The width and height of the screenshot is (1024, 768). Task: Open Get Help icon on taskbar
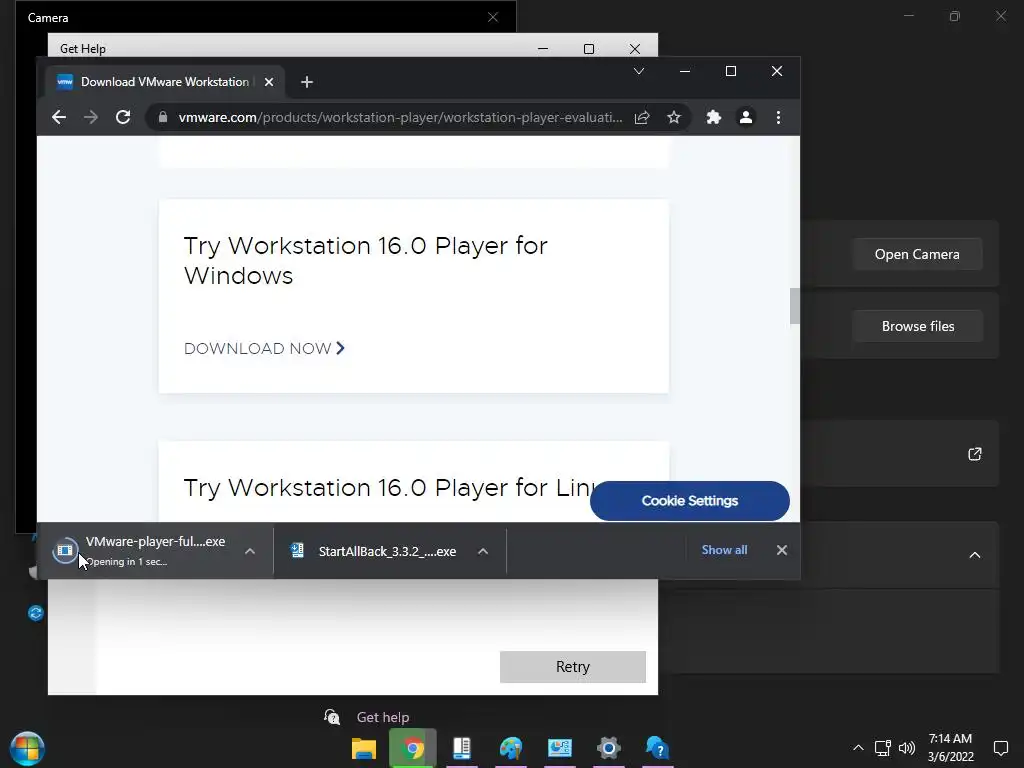tap(658, 748)
